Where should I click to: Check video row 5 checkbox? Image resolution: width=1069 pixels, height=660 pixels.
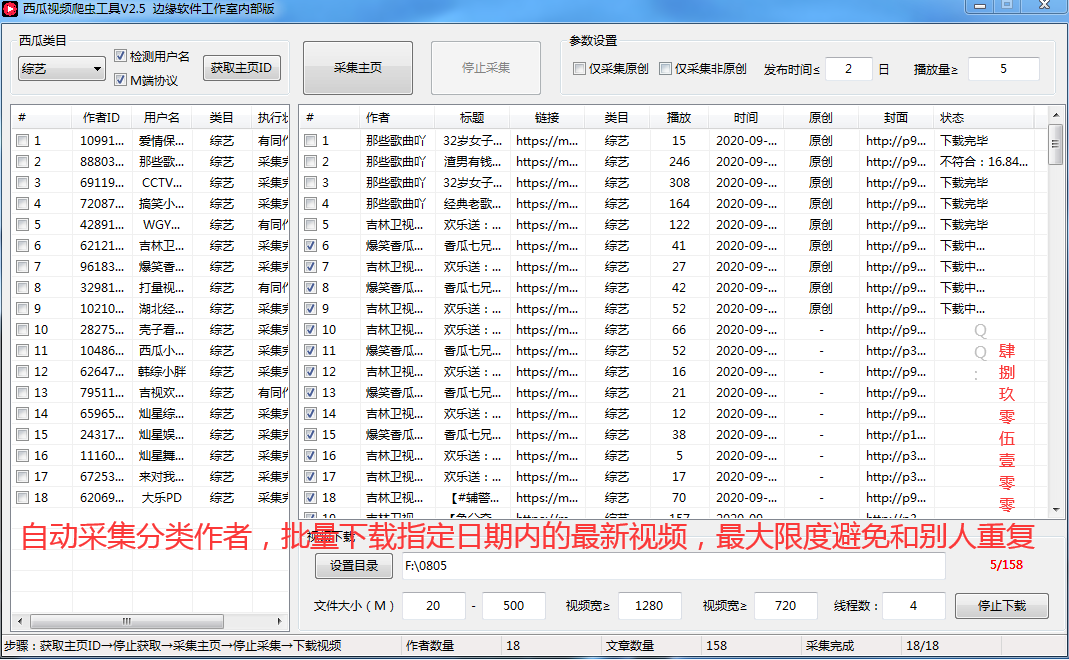tap(311, 224)
